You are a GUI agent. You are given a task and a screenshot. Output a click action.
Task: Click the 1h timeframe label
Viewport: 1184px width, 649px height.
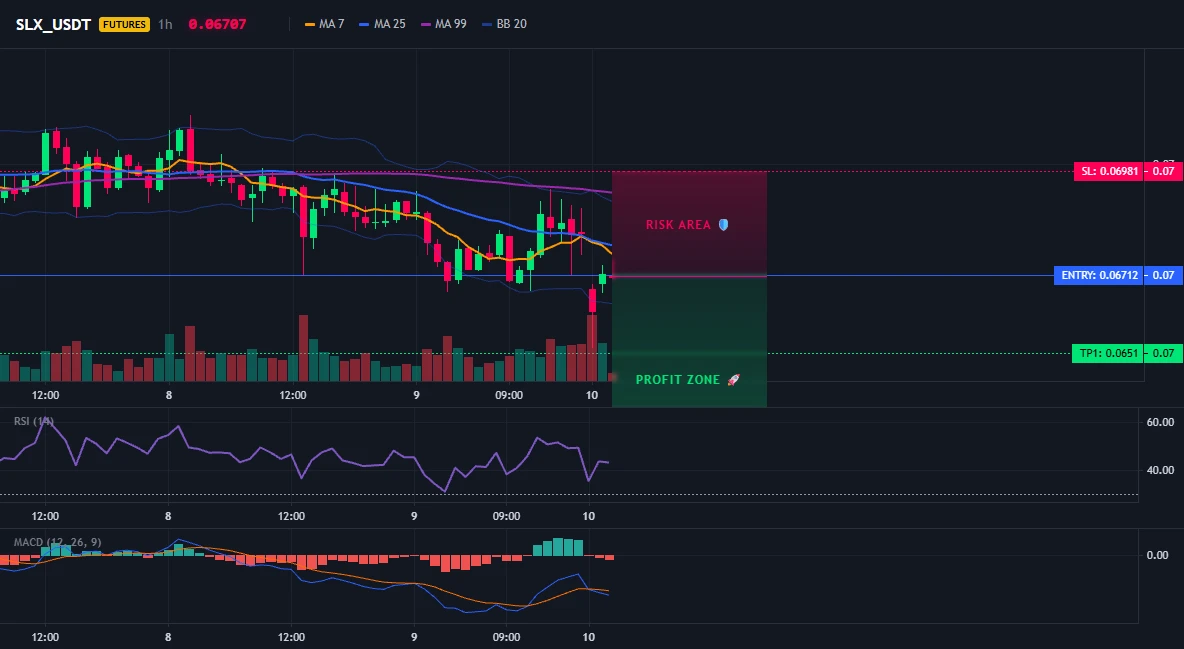pyautogui.click(x=165, y=24)
